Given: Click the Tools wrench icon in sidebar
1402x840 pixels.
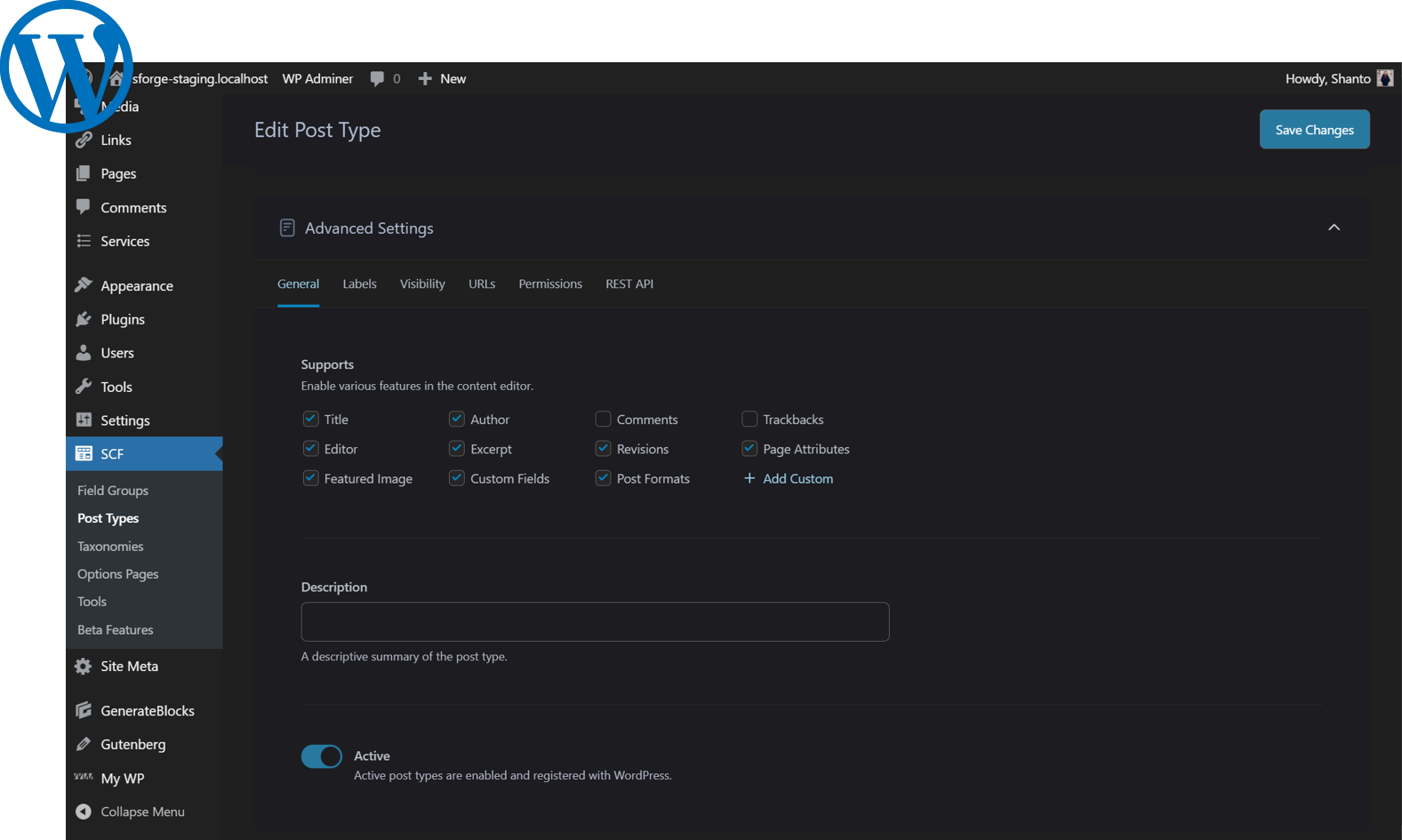Looking at the screenshot, I should pyautogui.click(x=84, y=387).
